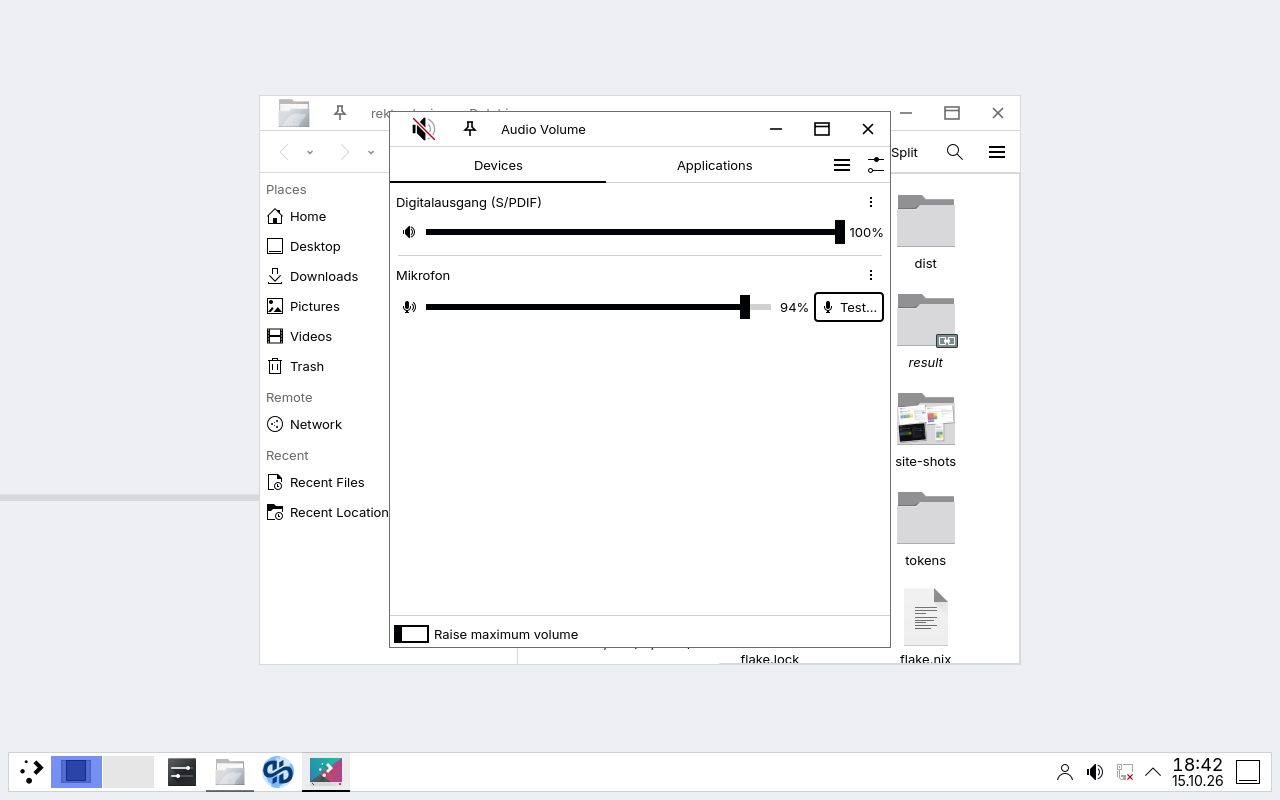The height and width of the screenshot is (800, 1280).
Task: Click the Test... microphone button
Action: (849, 307)
